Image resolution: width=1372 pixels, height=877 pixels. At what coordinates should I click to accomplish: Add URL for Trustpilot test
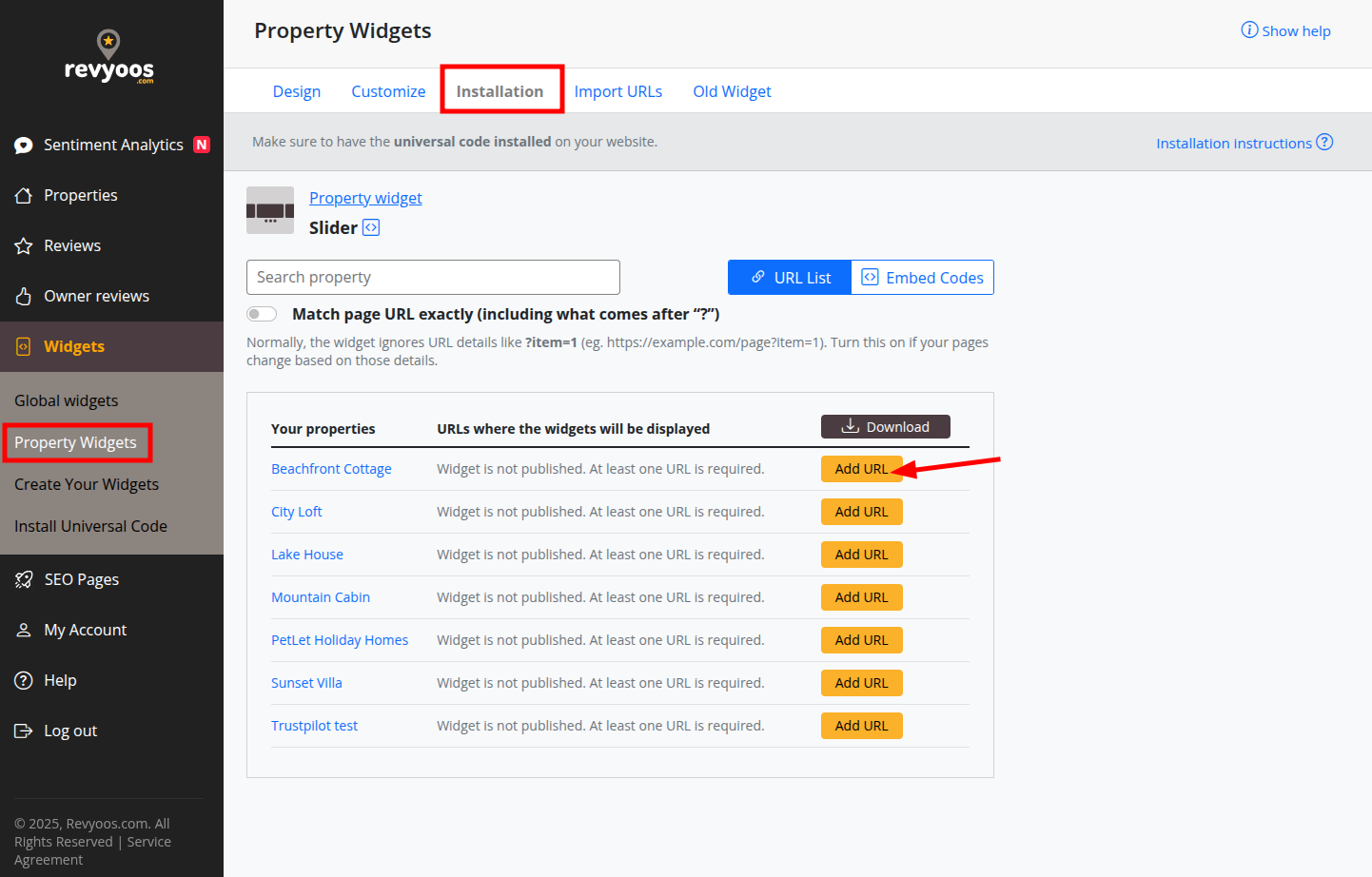point(862,726)
